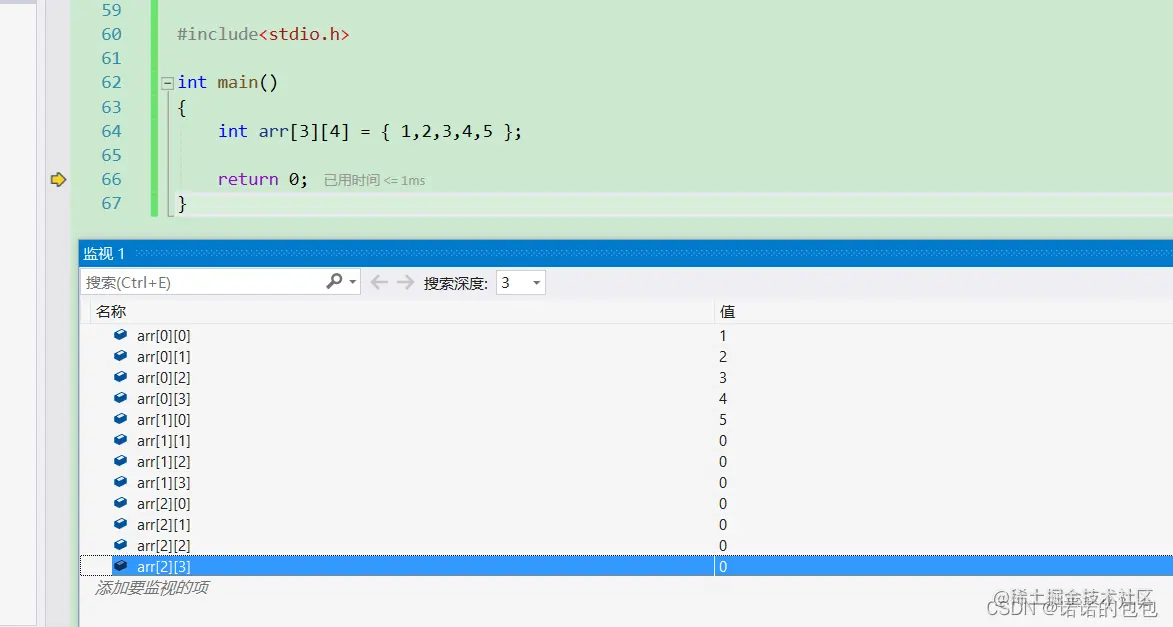Collapse the main() function outline box

point(168,83)
